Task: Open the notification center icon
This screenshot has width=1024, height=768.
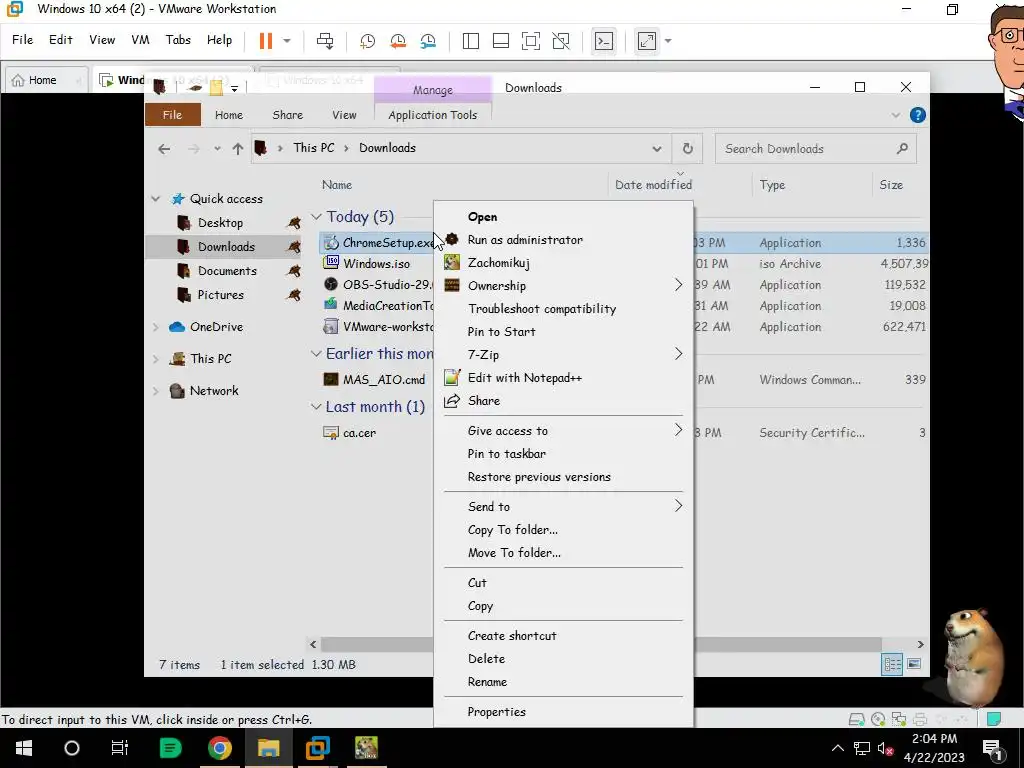Action: [992, 748]
